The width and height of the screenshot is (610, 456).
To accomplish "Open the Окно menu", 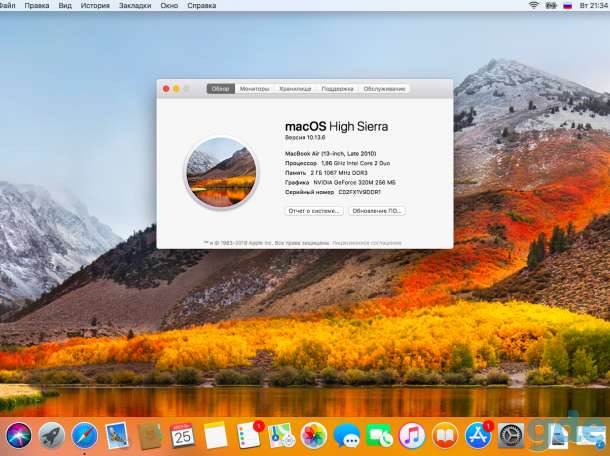I will click(x=169, y=5).
